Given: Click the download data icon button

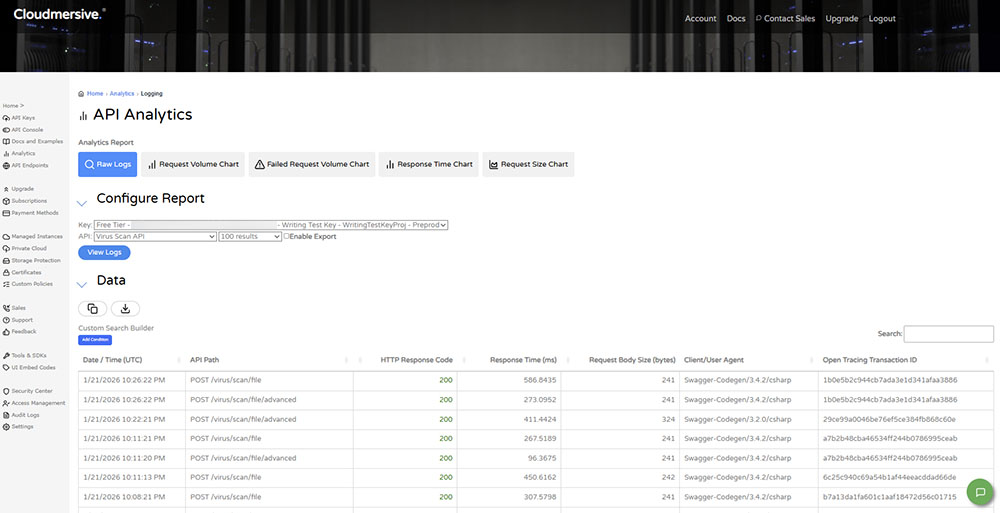Looking at the screenshot, I should [x=126, y=309].
